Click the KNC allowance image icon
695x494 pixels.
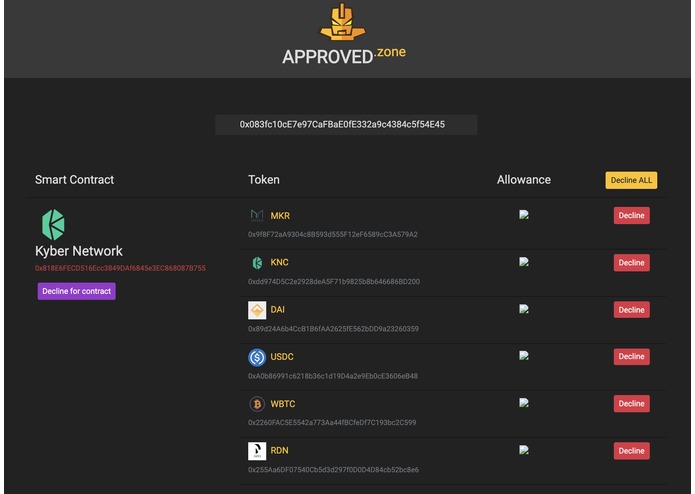click(x=524, y=262)
